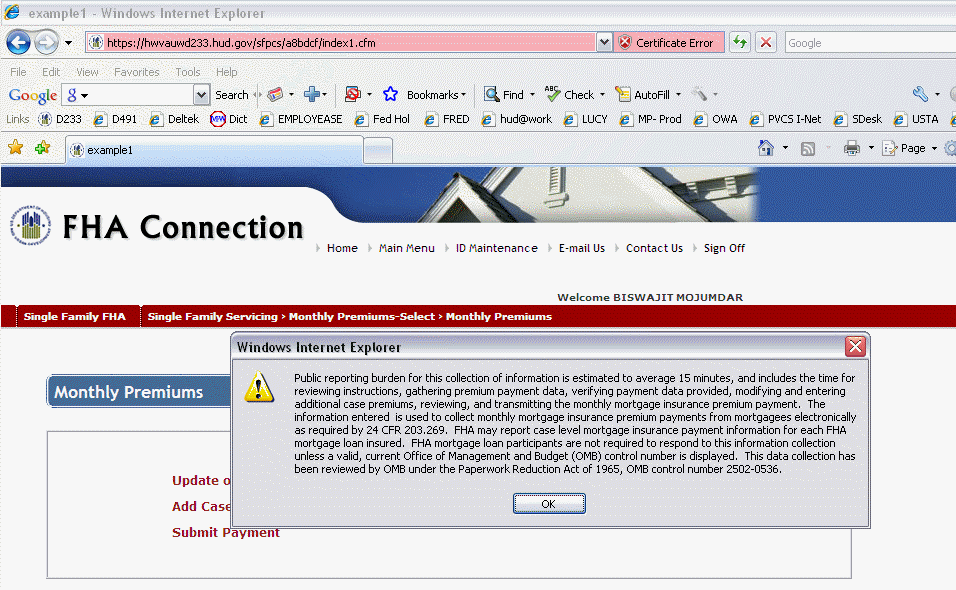Click the ID Maintenance navigation link
This screenshot has height=590, width=956.
click(496, 248)
